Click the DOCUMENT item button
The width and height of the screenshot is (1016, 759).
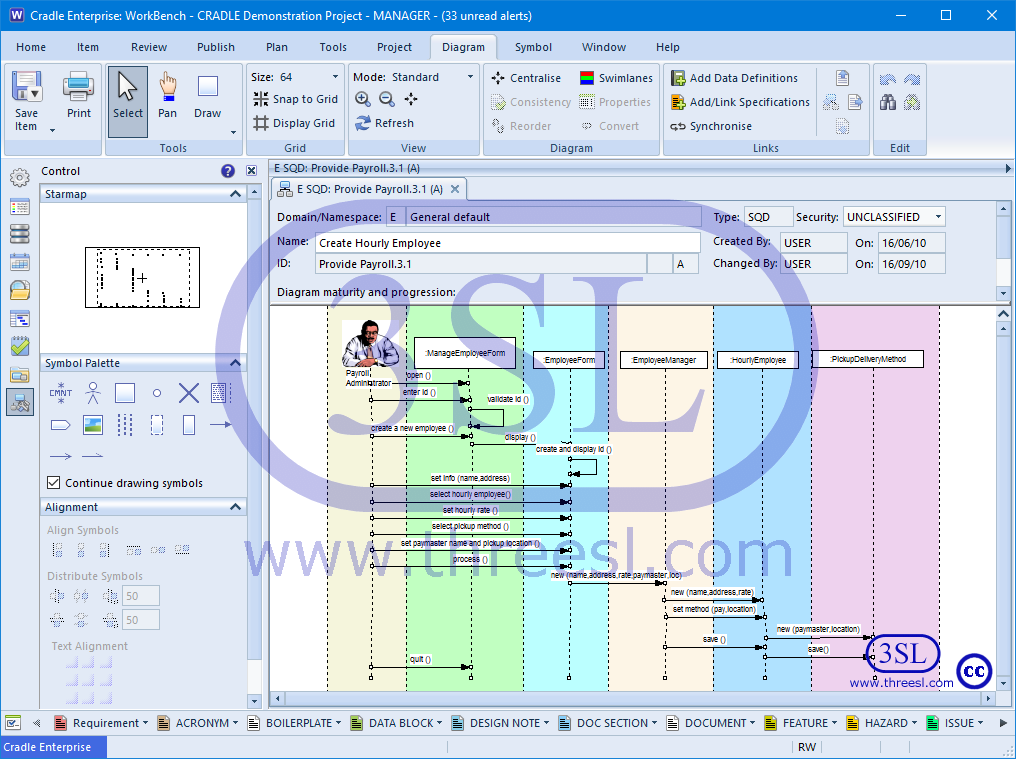[x=711, y=723]
